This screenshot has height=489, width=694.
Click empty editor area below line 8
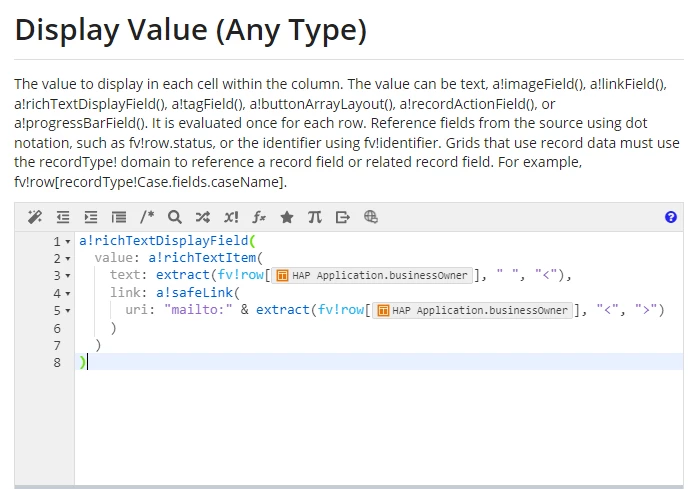click(x=379, y=427)
